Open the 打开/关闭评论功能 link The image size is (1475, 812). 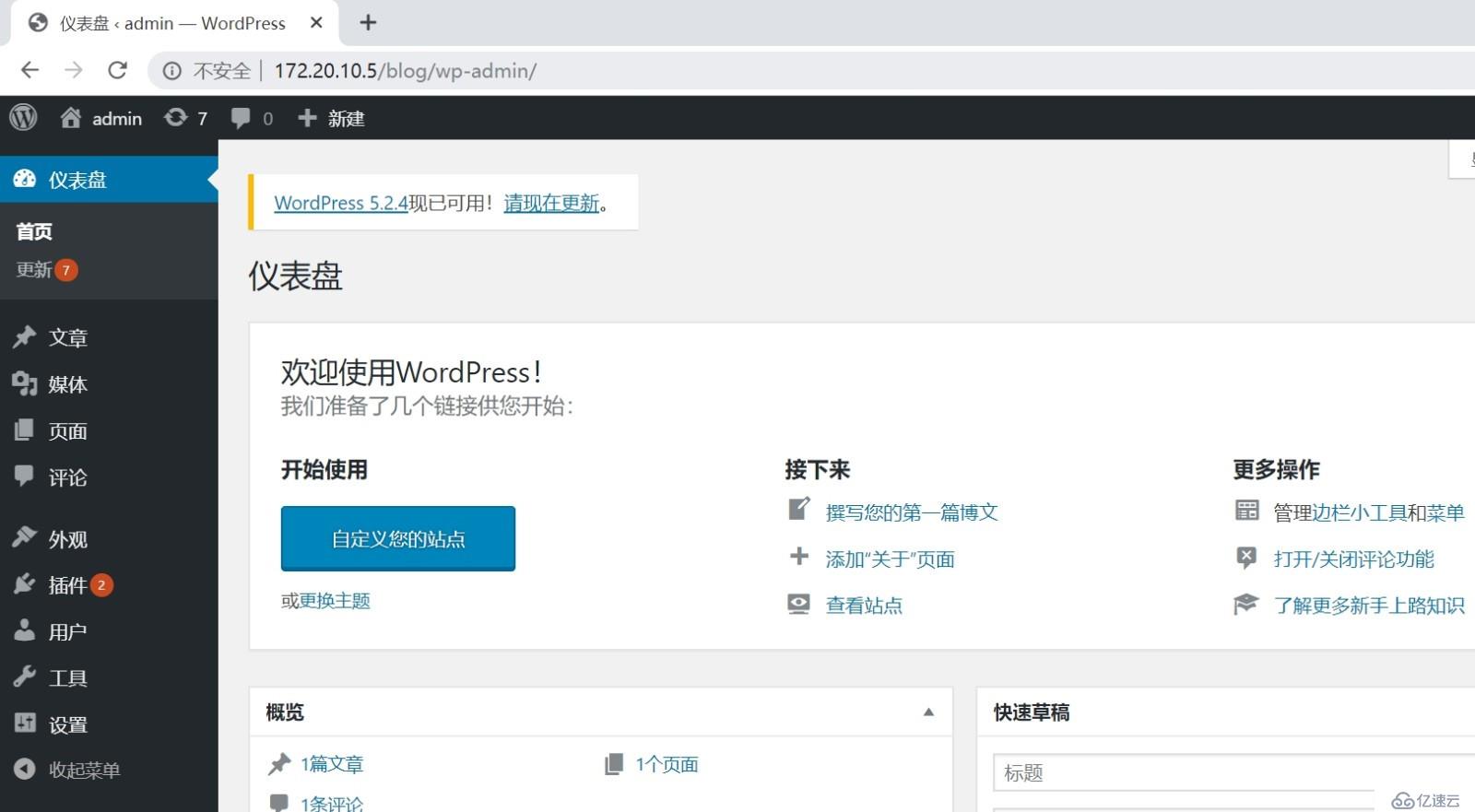1353,559
